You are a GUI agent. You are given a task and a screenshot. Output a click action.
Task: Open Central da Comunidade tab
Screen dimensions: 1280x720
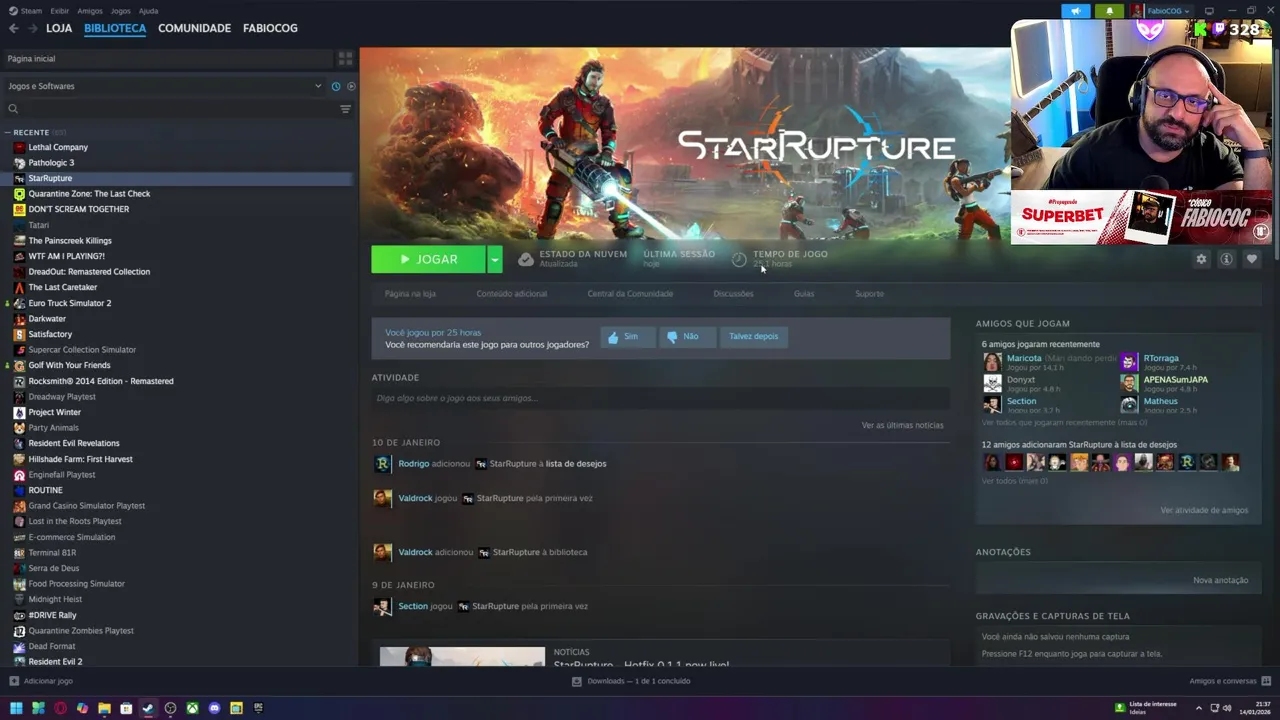coord(630,294)
